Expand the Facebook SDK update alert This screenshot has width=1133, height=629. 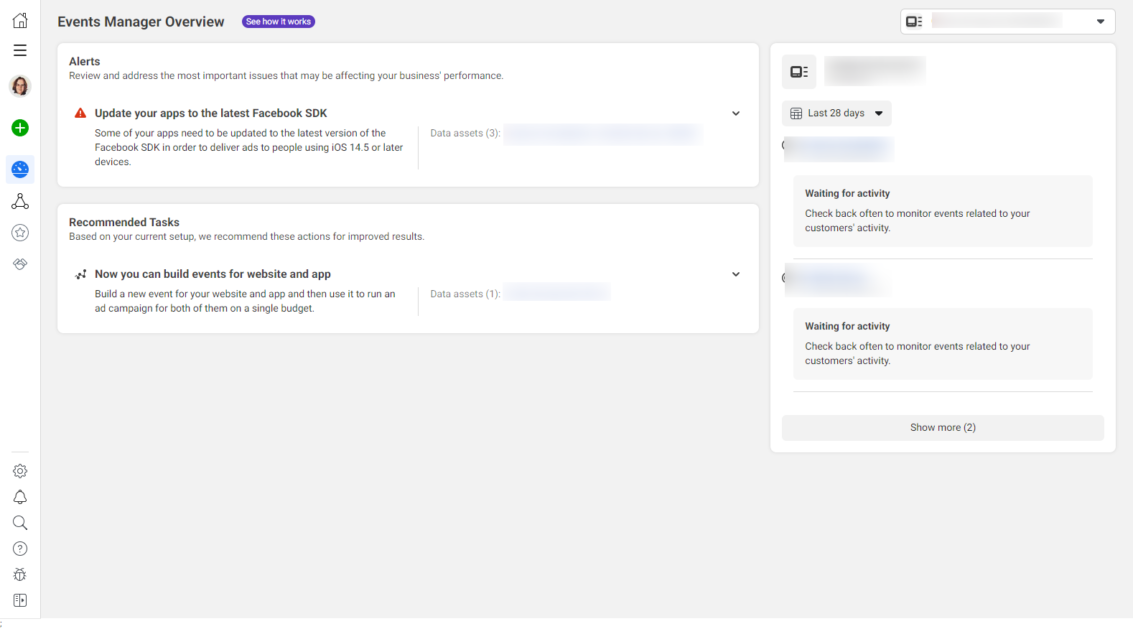click(736, 114)
